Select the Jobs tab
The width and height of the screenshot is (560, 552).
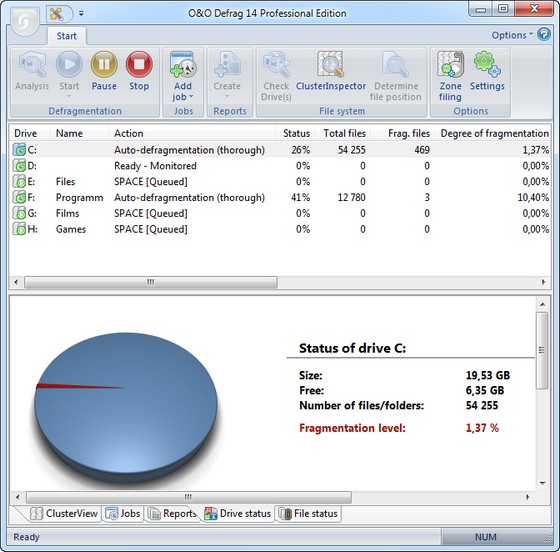[123, 513]
